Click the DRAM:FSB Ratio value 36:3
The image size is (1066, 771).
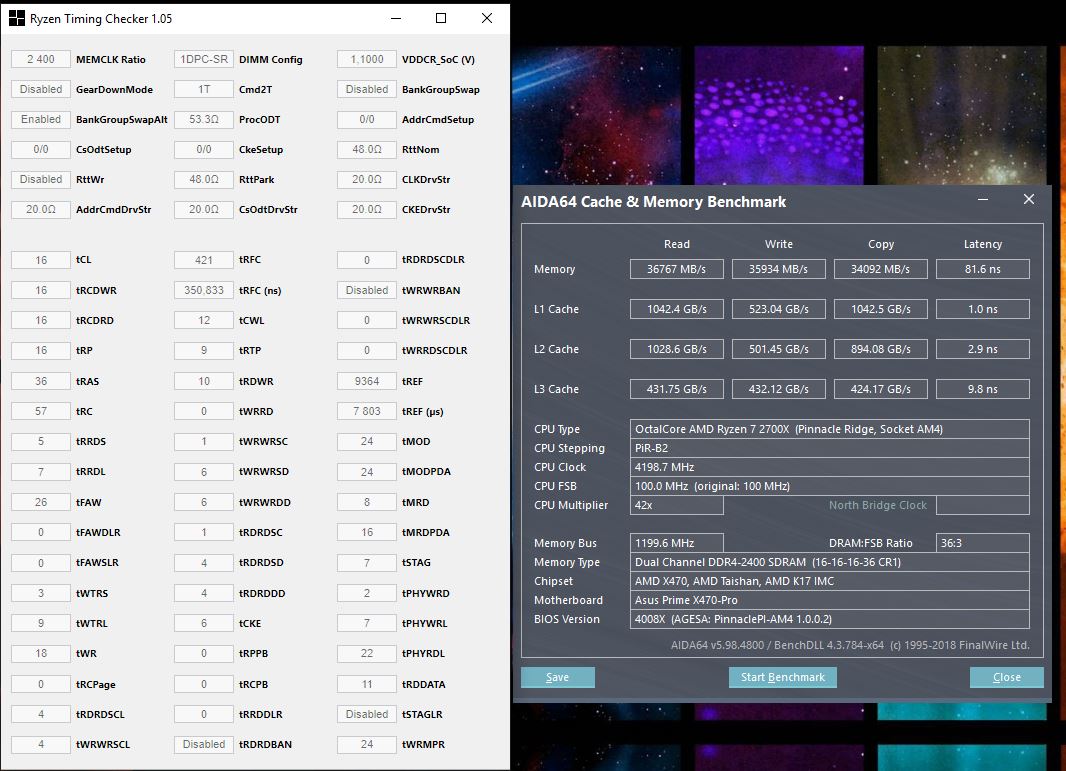pos(982,543)
